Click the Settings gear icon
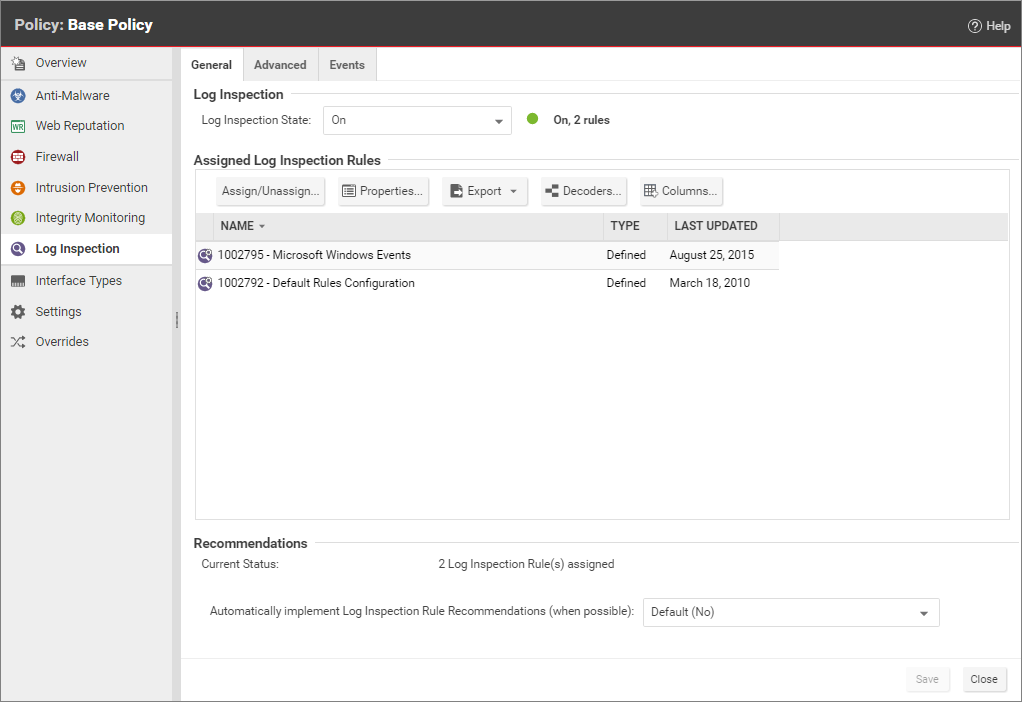The image size is (1022, 702). (x=18, y=312)
